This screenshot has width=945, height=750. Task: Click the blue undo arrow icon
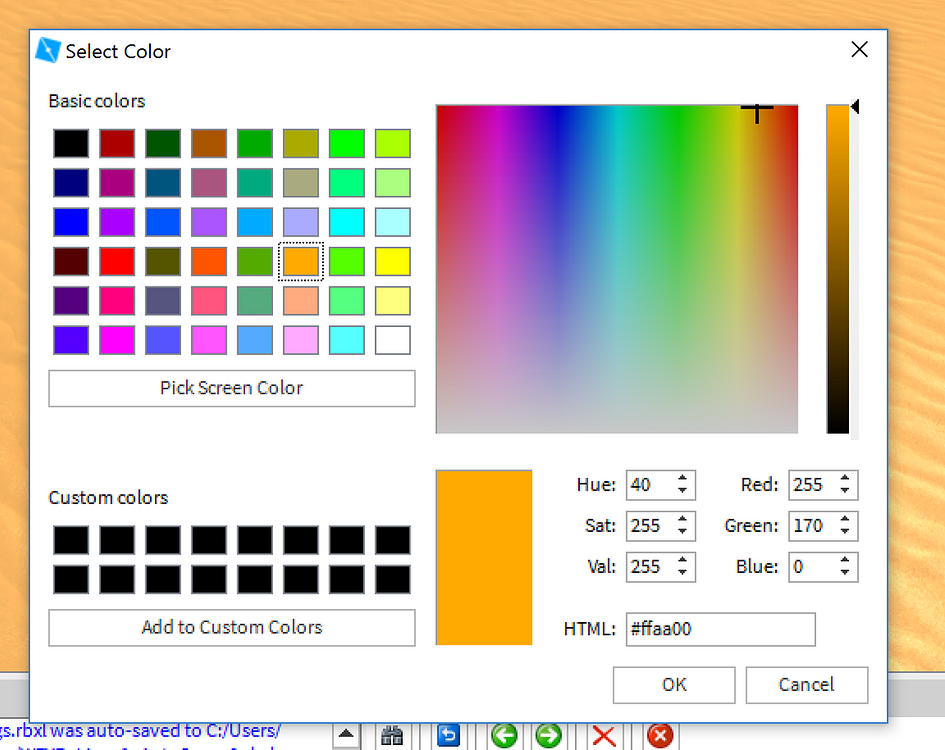(x=448, y=734)
